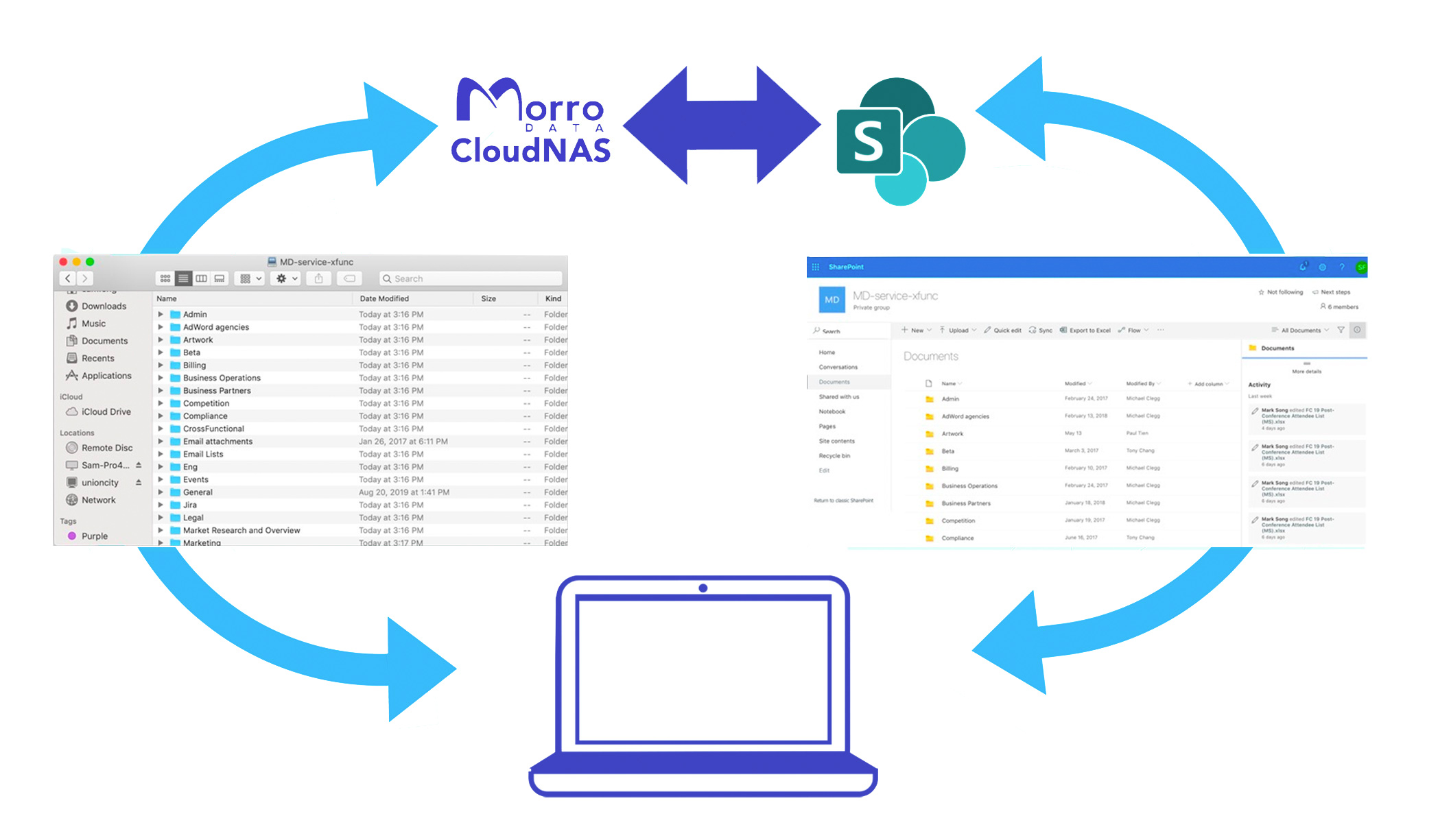Open All Documents view dropdown
This screenshot has width=1438, height=840.
pyautogui.click(x=1300, y=331)
